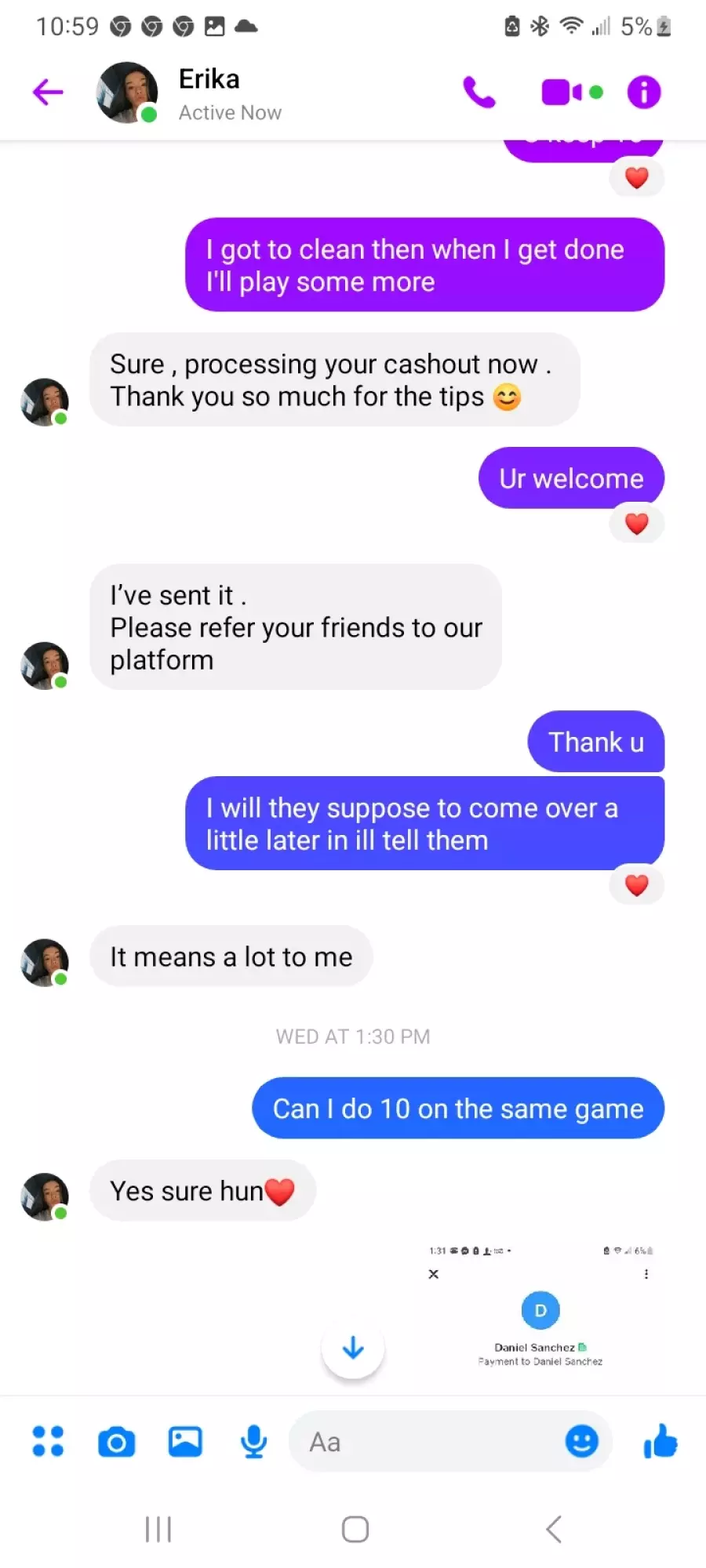Image resolution: width=706 pixels, height=1568 pixels.
Task: Open the camera from the message bar
Action: [x=117, y=1441]
